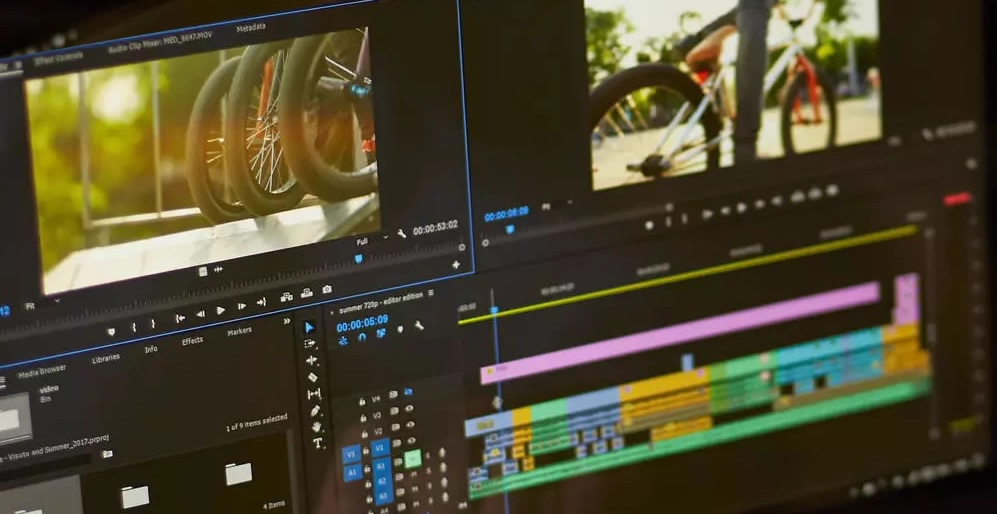Open the Effects tab
This screenshot has width=997, height=514.
tap(192, 340)
